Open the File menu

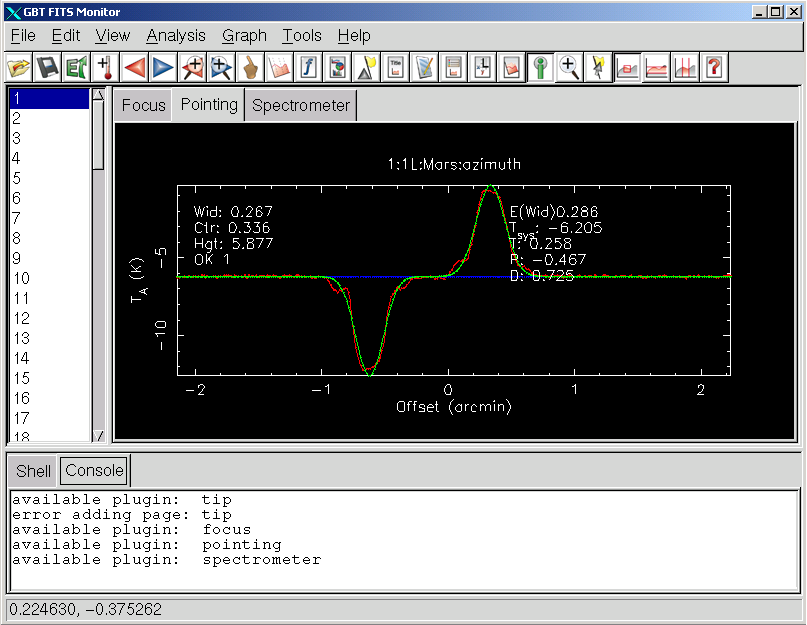25,35
